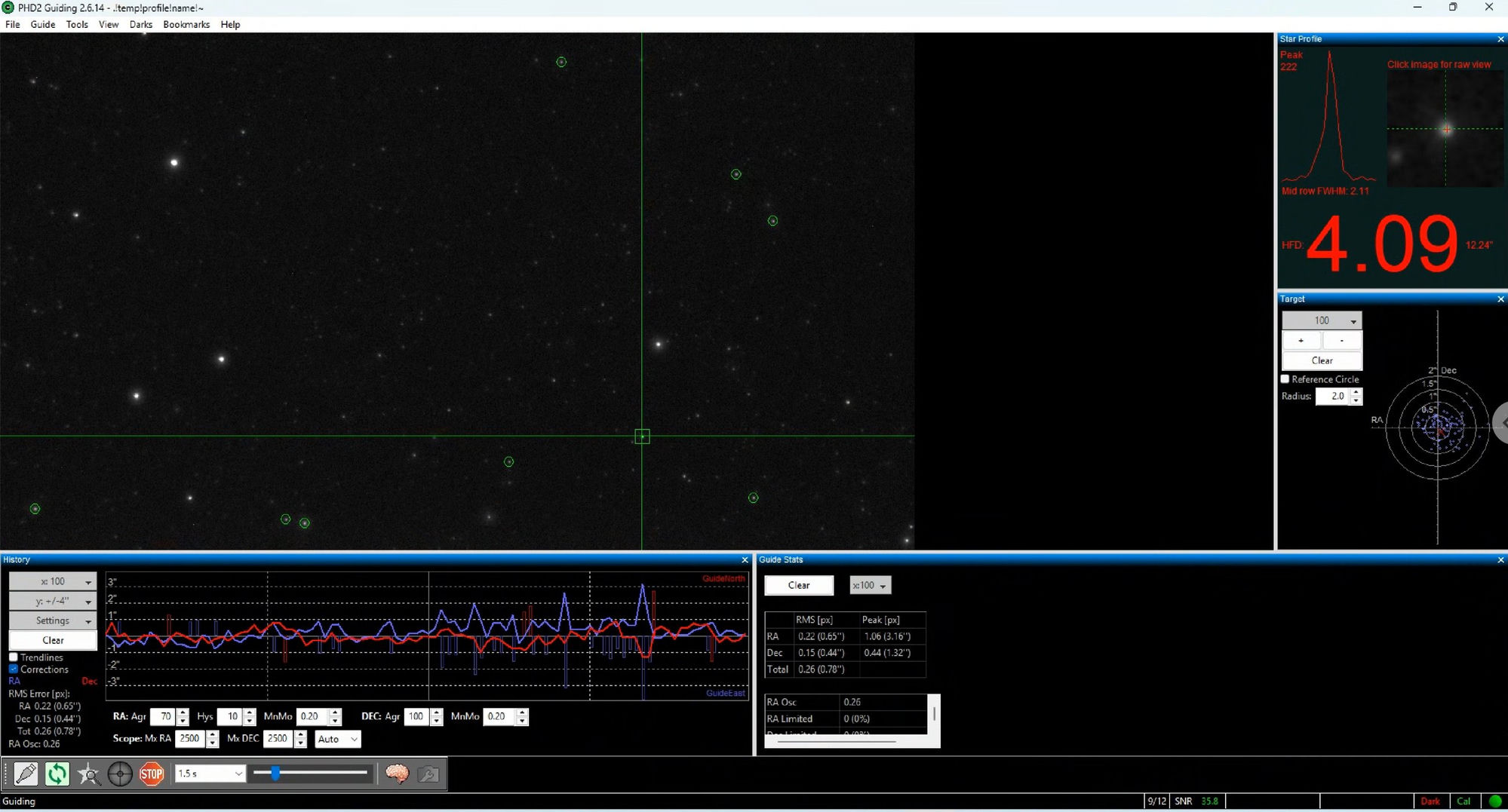Click the Cal status indicator
Image resolution: width=1508 pixels, height=812 pixels.
click(1463, 801)
